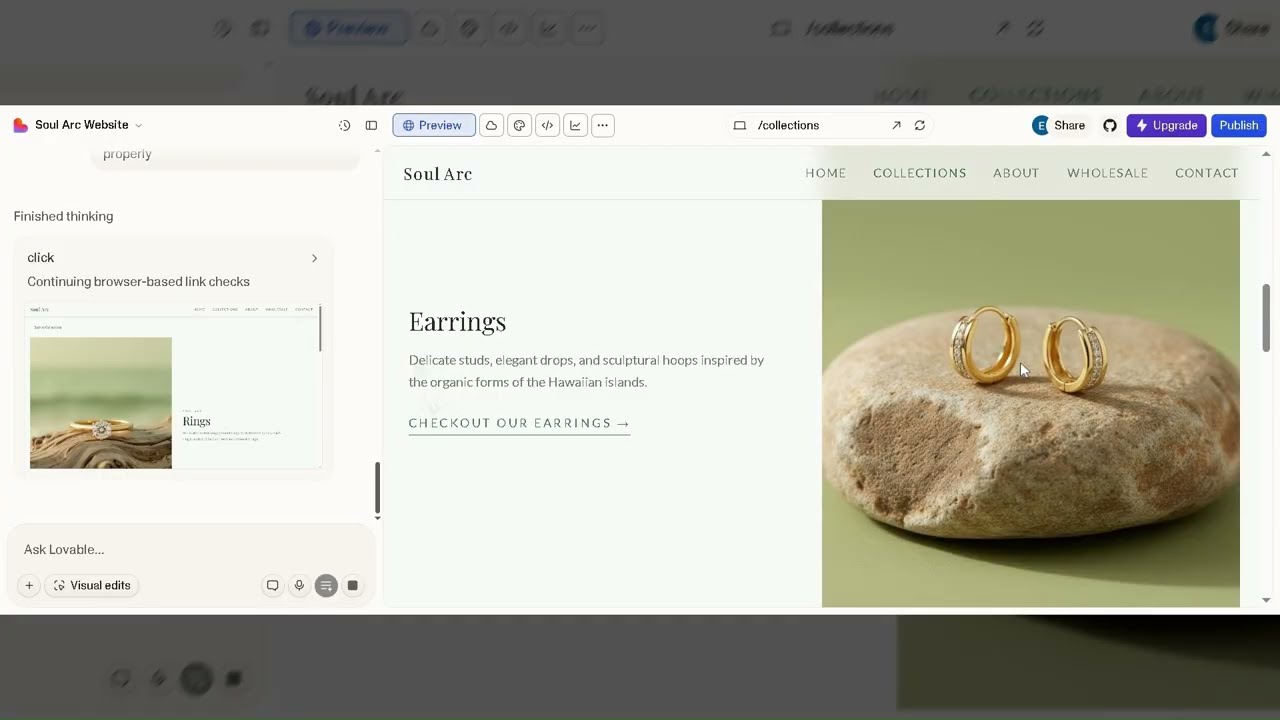Go to HOME in site navigation
The width and height of the screenshot is (1280, 720).
(826, 173)
